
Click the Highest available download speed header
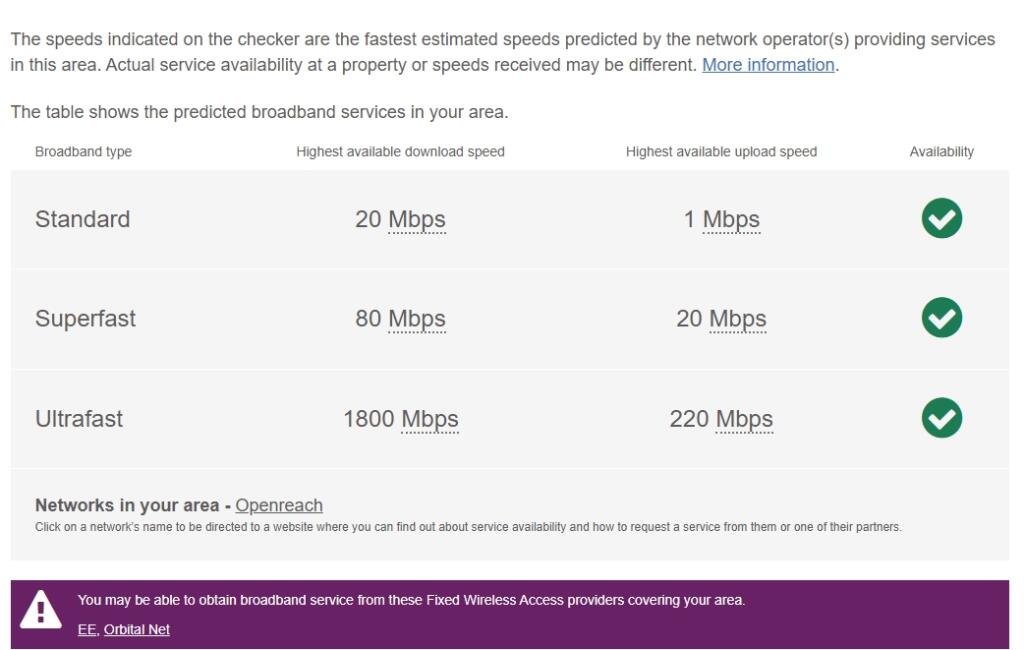click(x=400, y=152)
